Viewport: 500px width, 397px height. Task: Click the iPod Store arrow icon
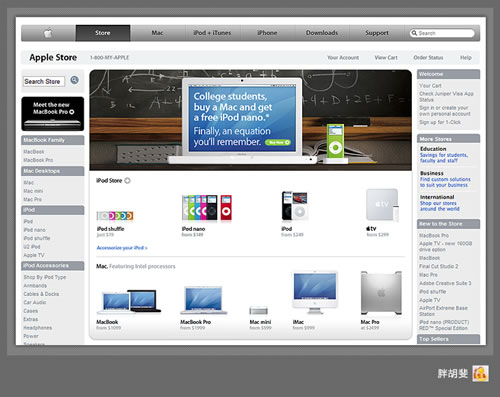point(127,181)
